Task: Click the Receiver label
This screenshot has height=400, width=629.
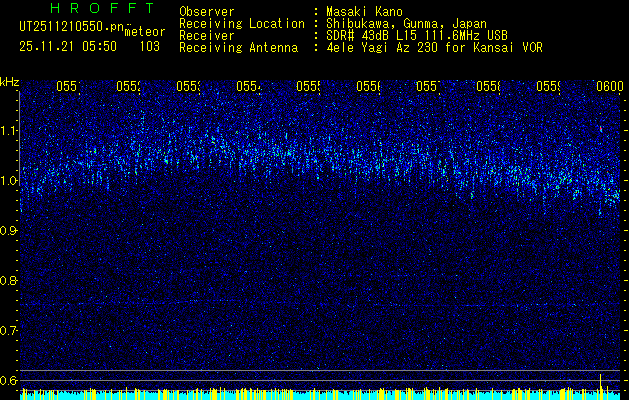Action: pos(207,36)
